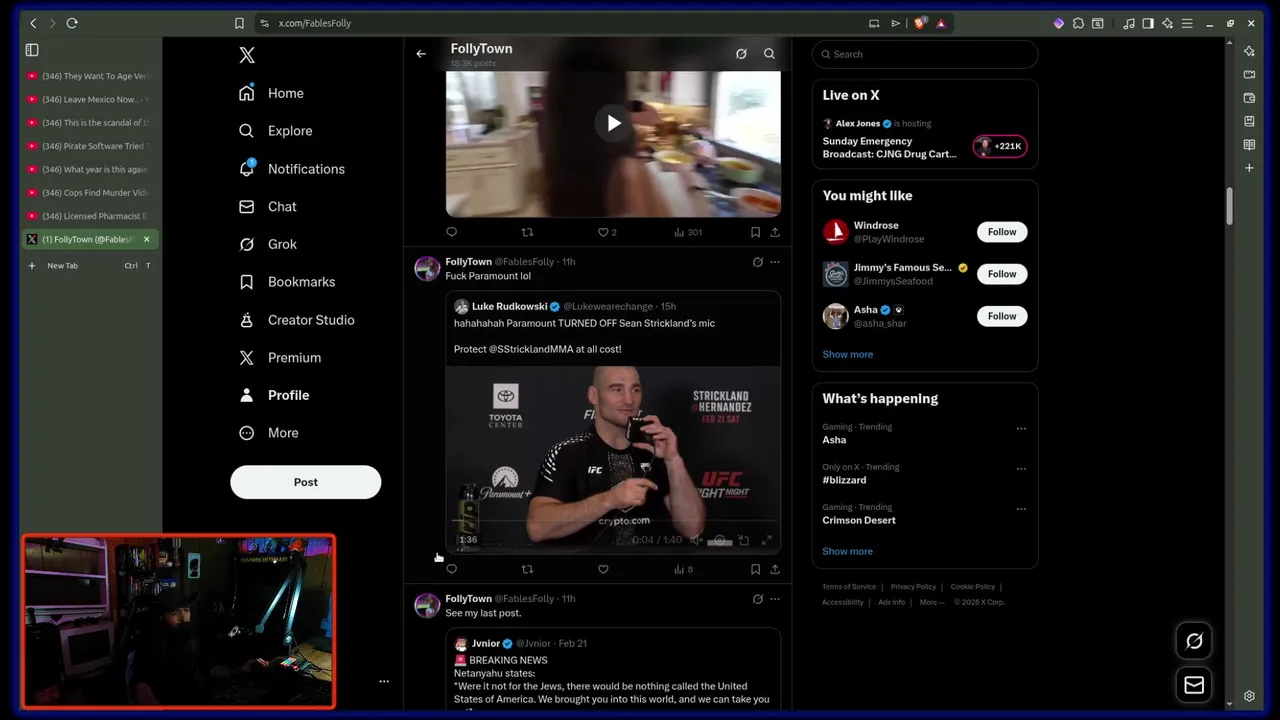Show more under What's happening
Viewport: 1280px width, 720px height.
pos(847,551)
